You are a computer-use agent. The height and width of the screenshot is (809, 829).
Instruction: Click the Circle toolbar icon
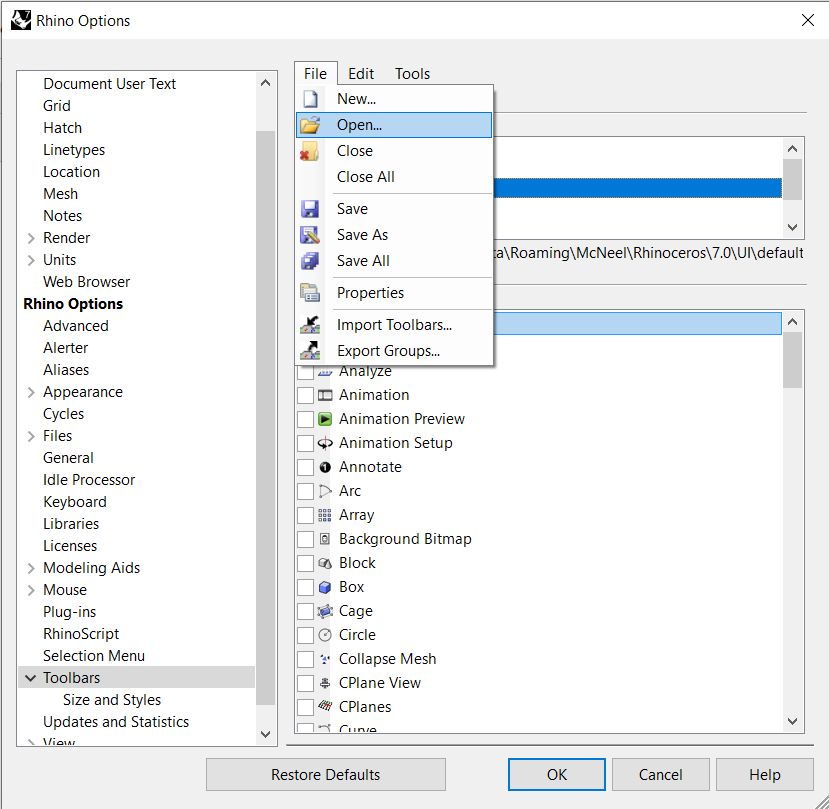[x=325, y=635]
